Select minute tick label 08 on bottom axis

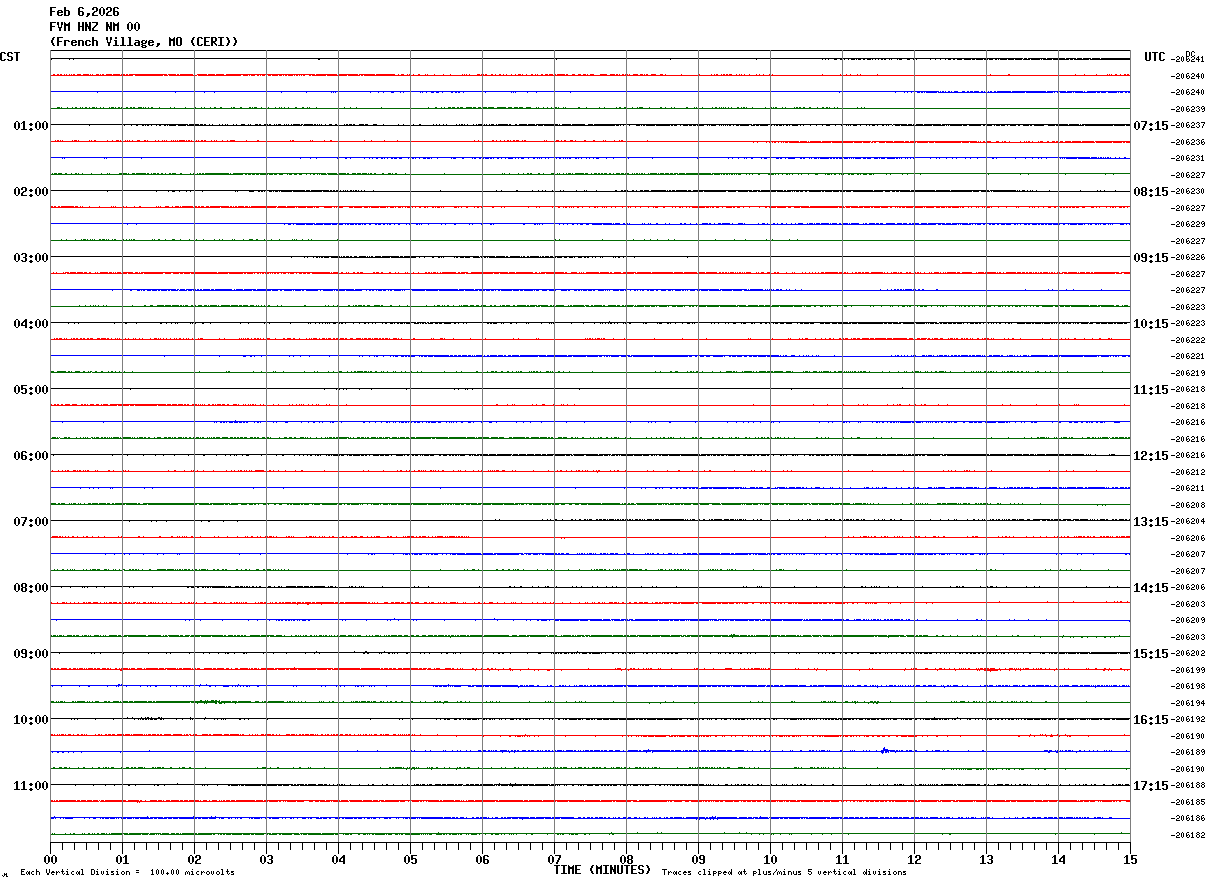626,859
